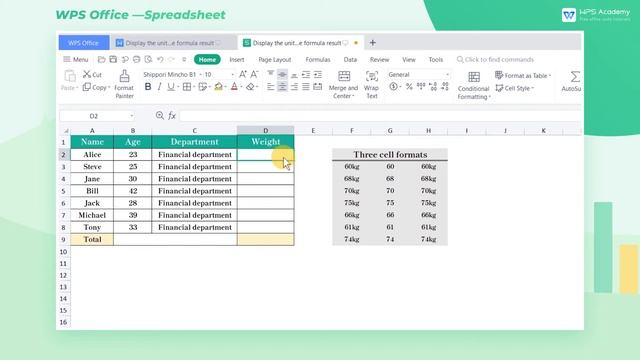Viewport: 640px width, 360px height.
Task: Click the 'Click to find commands' search box
Action: [x=495, y=60]
